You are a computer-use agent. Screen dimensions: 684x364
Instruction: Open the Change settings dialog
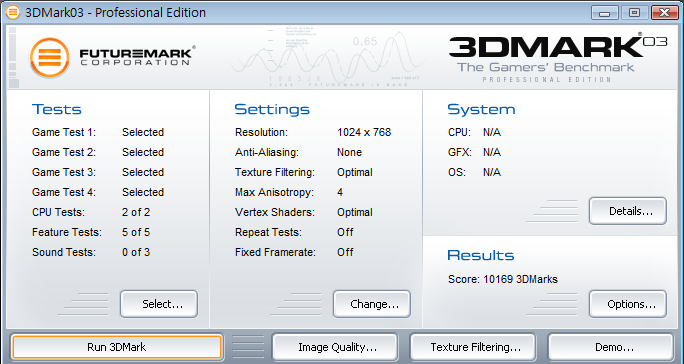[x=372, y=304]
